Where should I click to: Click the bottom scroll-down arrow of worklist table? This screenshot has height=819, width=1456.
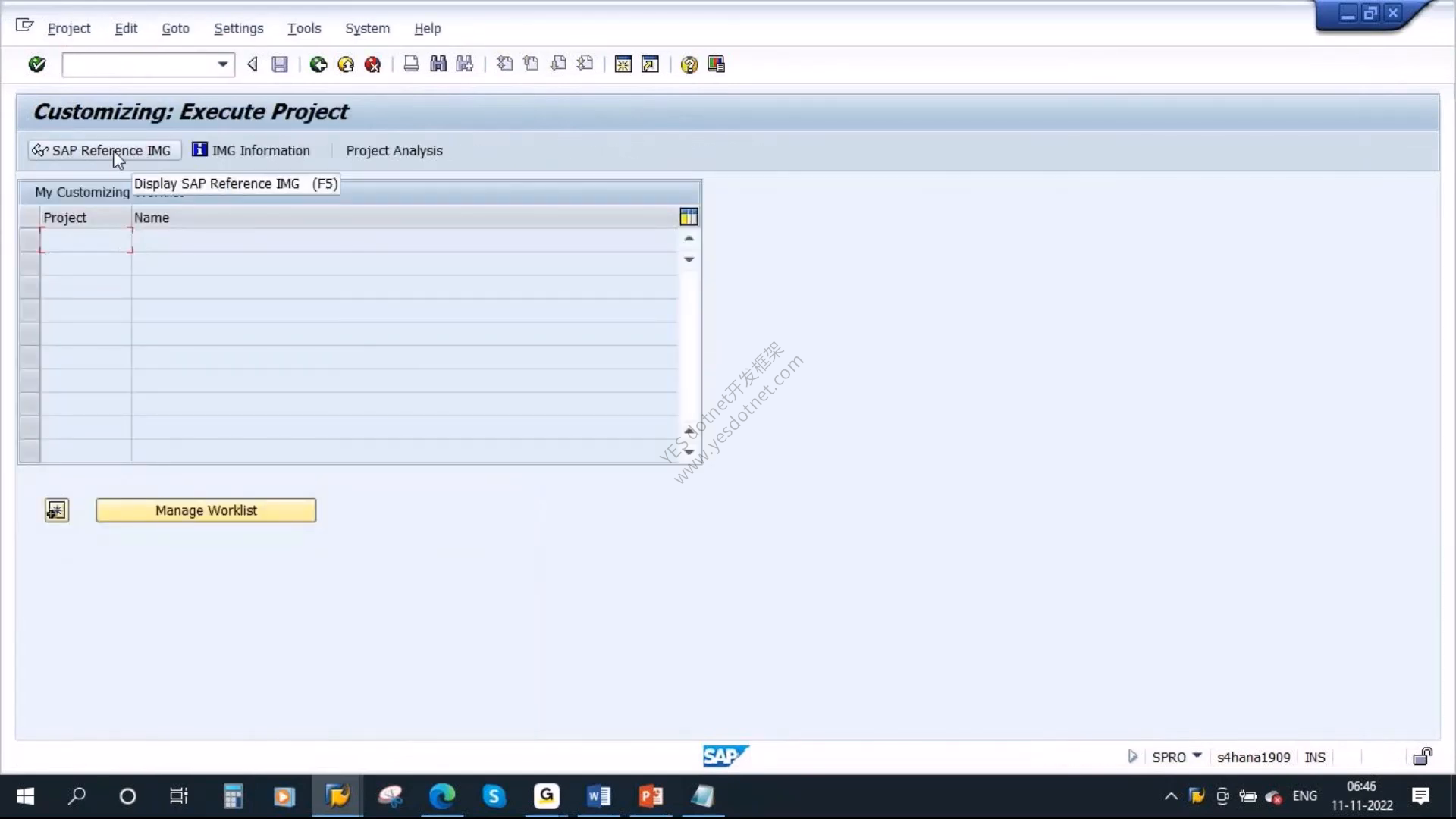[689, 452]
